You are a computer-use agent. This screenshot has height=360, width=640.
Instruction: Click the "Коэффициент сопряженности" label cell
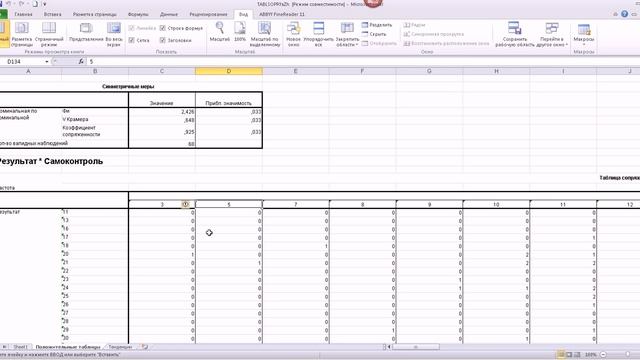tap(95, 131)
